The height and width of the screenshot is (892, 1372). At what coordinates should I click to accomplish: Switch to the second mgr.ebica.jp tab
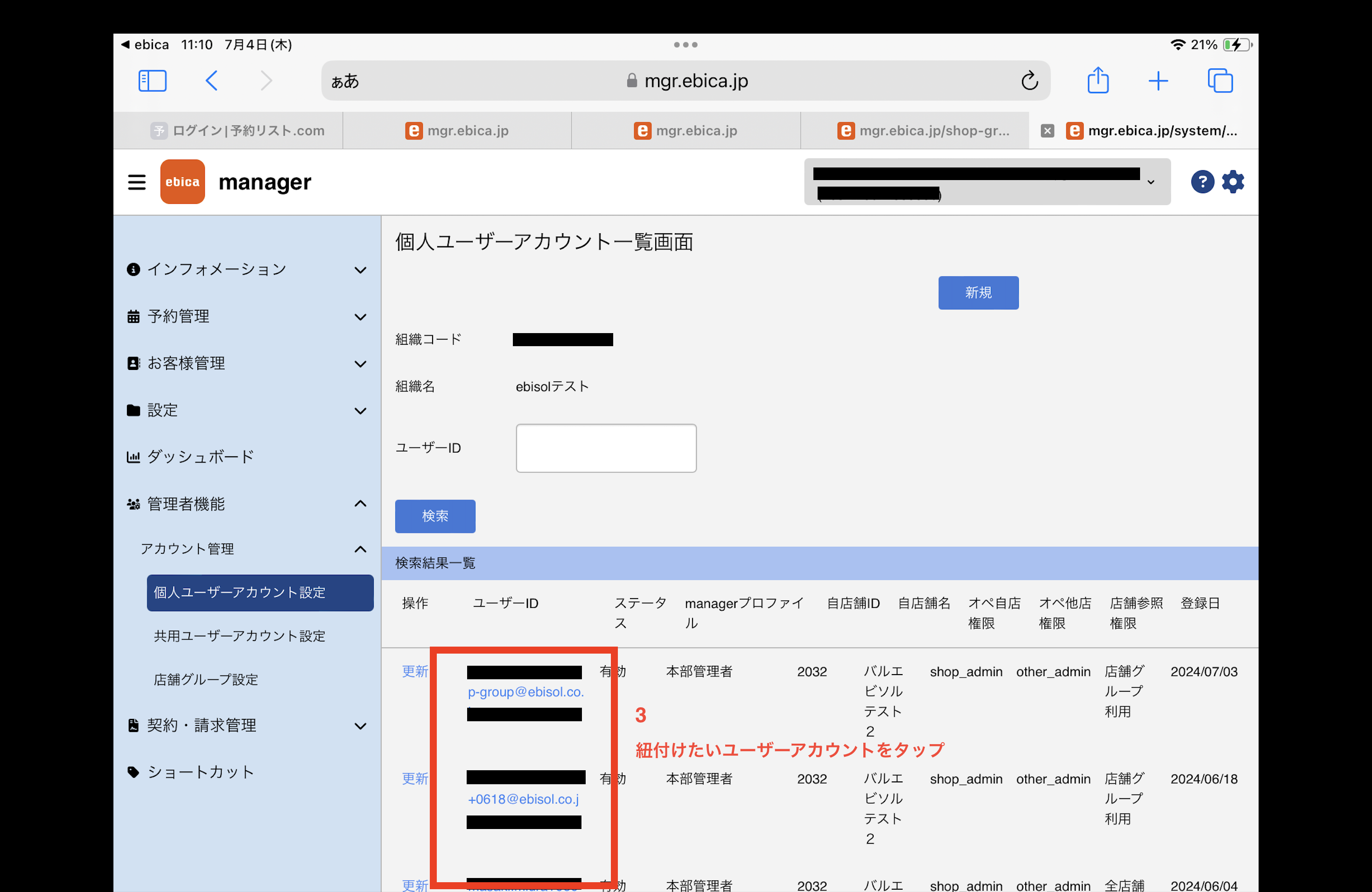[686, 131]
